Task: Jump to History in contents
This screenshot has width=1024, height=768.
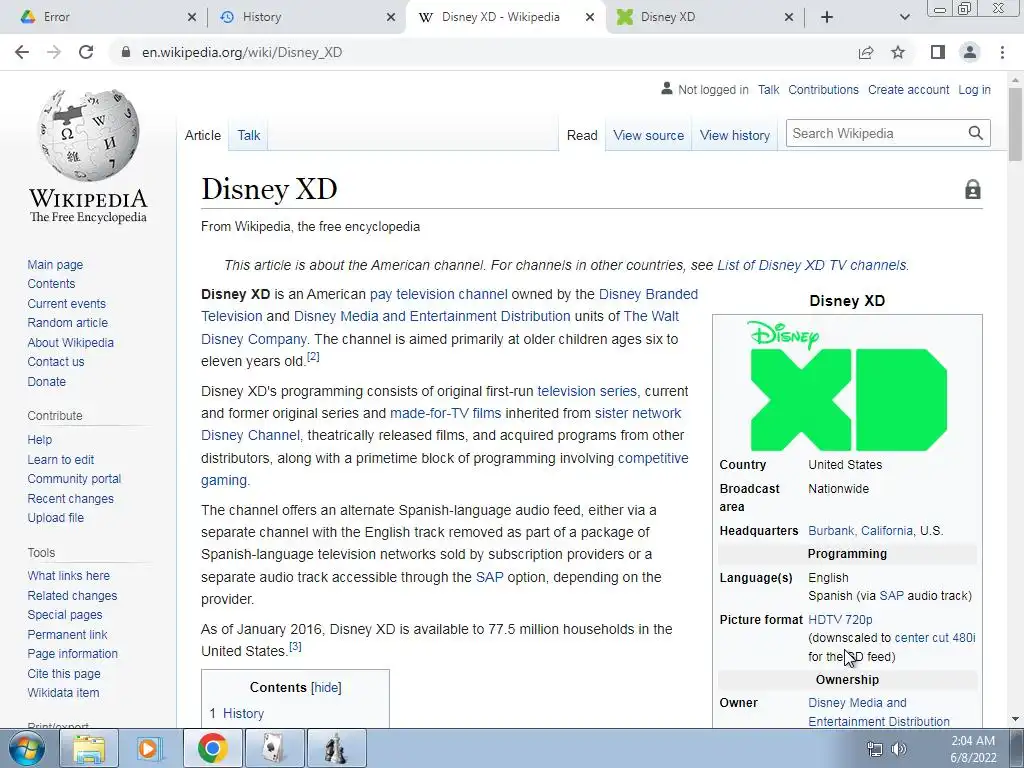Action: 243,713
